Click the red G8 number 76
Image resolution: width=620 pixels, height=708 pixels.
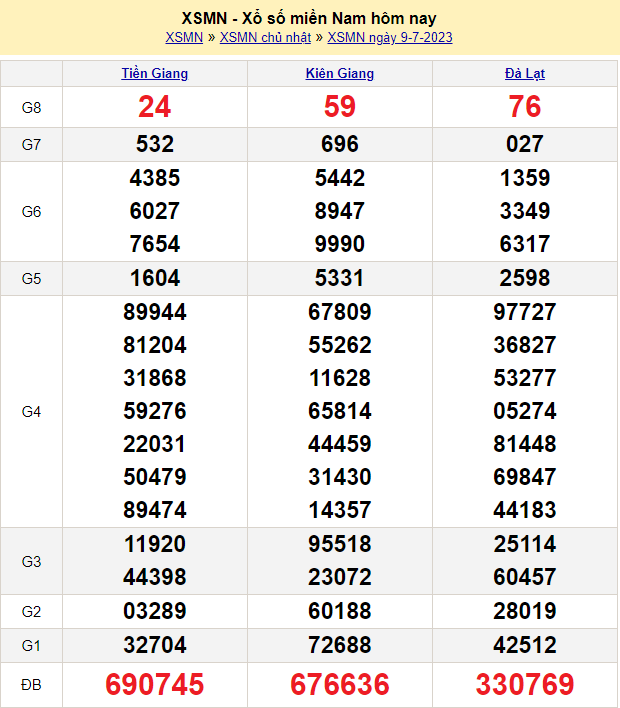coord(525,107)
